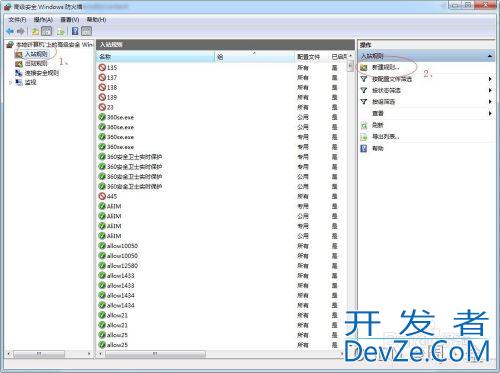Image resolution: width=500 pixels, height=373 pixels.
Task: Click the 帮助 action label in pane
Action: click(377, 148)
